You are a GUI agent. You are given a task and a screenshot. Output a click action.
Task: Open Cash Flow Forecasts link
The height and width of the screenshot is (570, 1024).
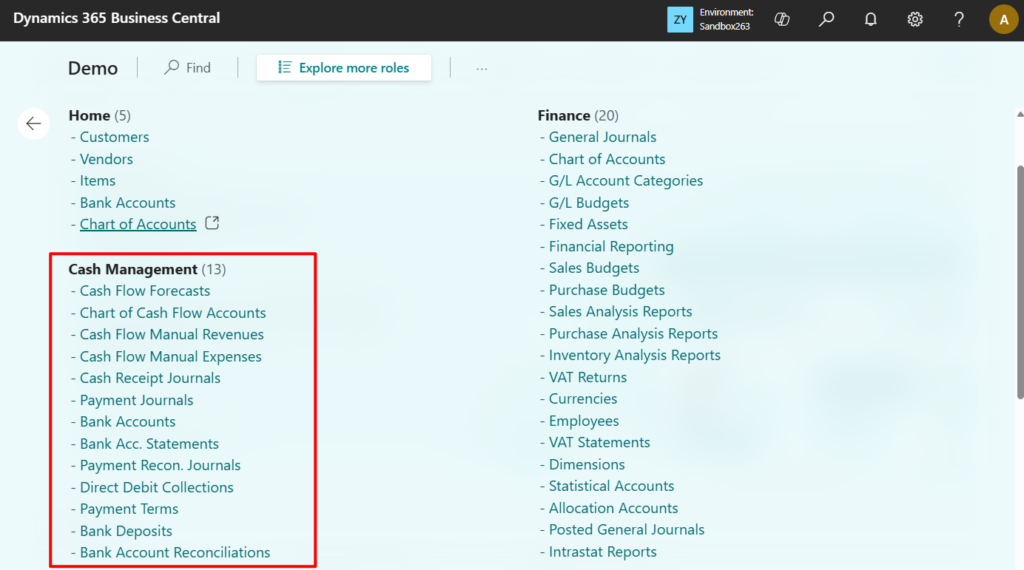pyautogui.click(x=145, y=291)
